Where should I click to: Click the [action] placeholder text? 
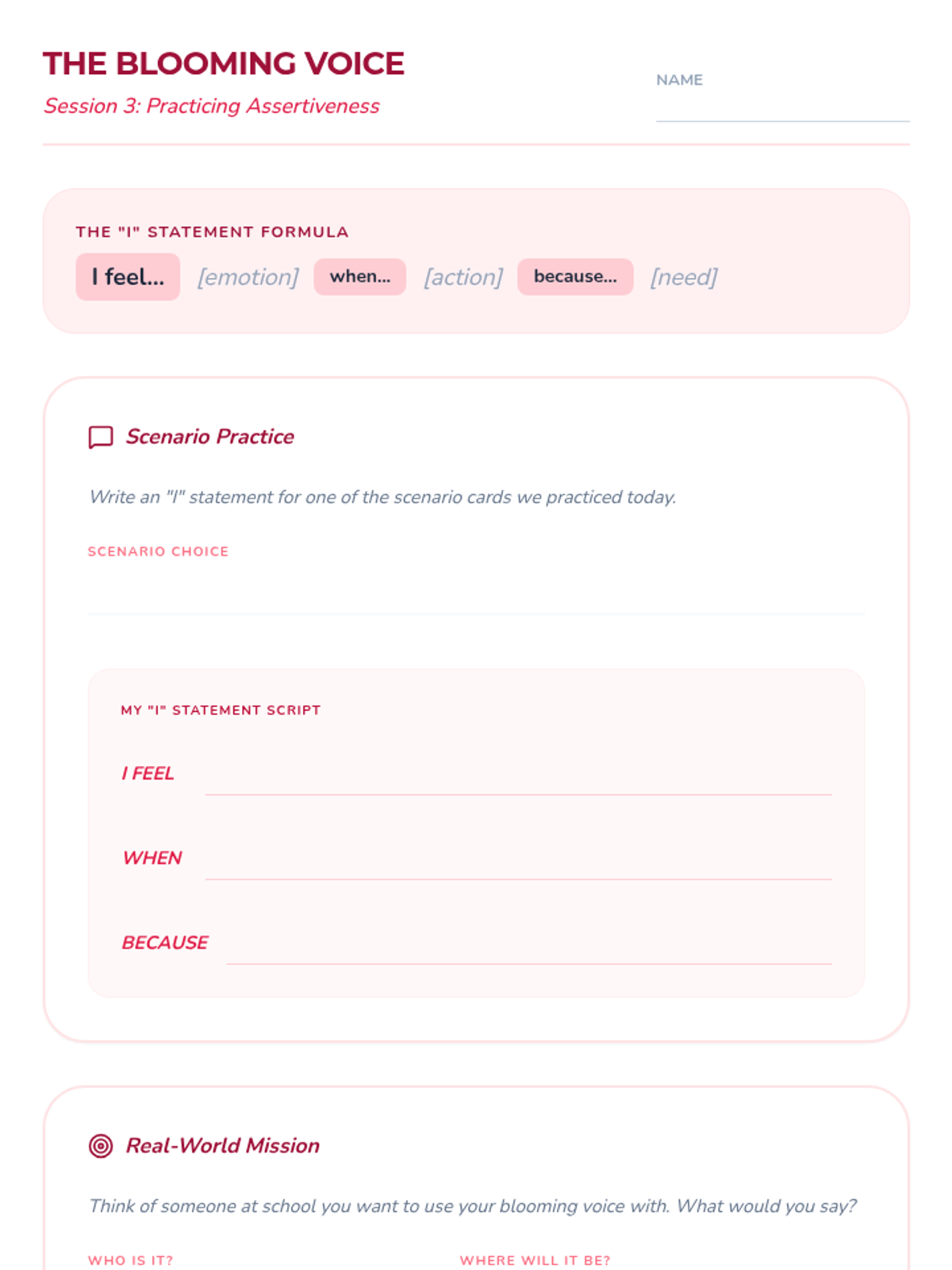point(463,277)
